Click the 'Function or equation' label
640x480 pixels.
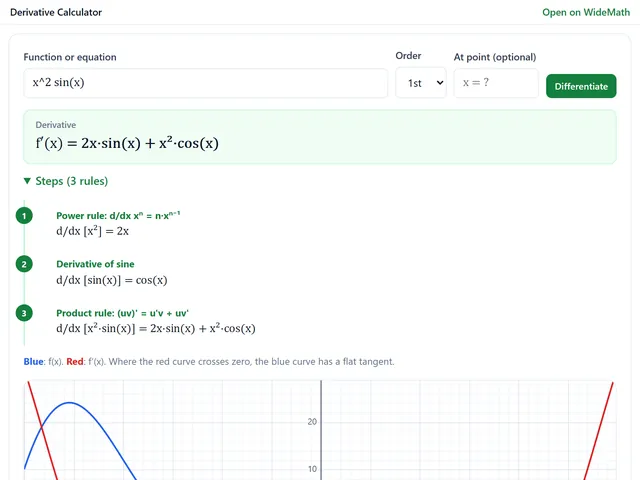pyautogui.click(x=70, y=57)
